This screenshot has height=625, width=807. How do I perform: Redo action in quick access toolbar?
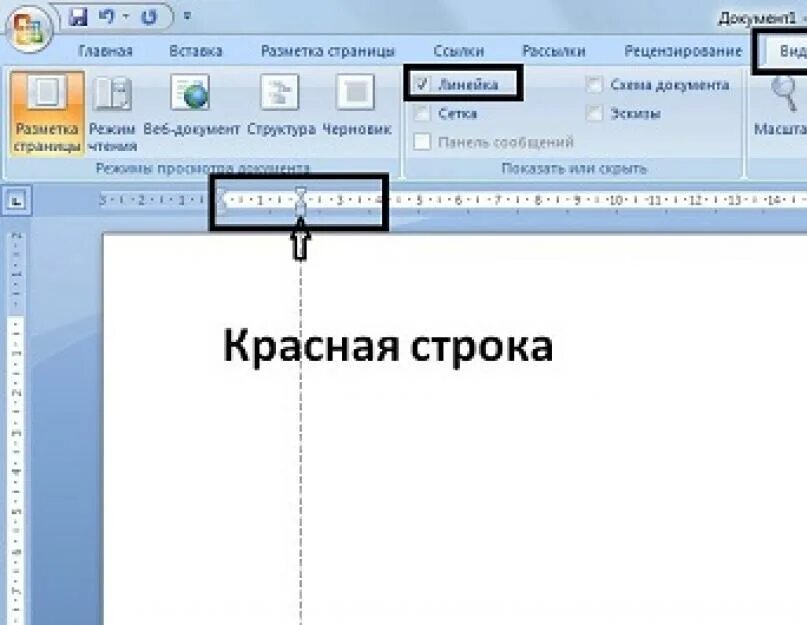(149, 17)
